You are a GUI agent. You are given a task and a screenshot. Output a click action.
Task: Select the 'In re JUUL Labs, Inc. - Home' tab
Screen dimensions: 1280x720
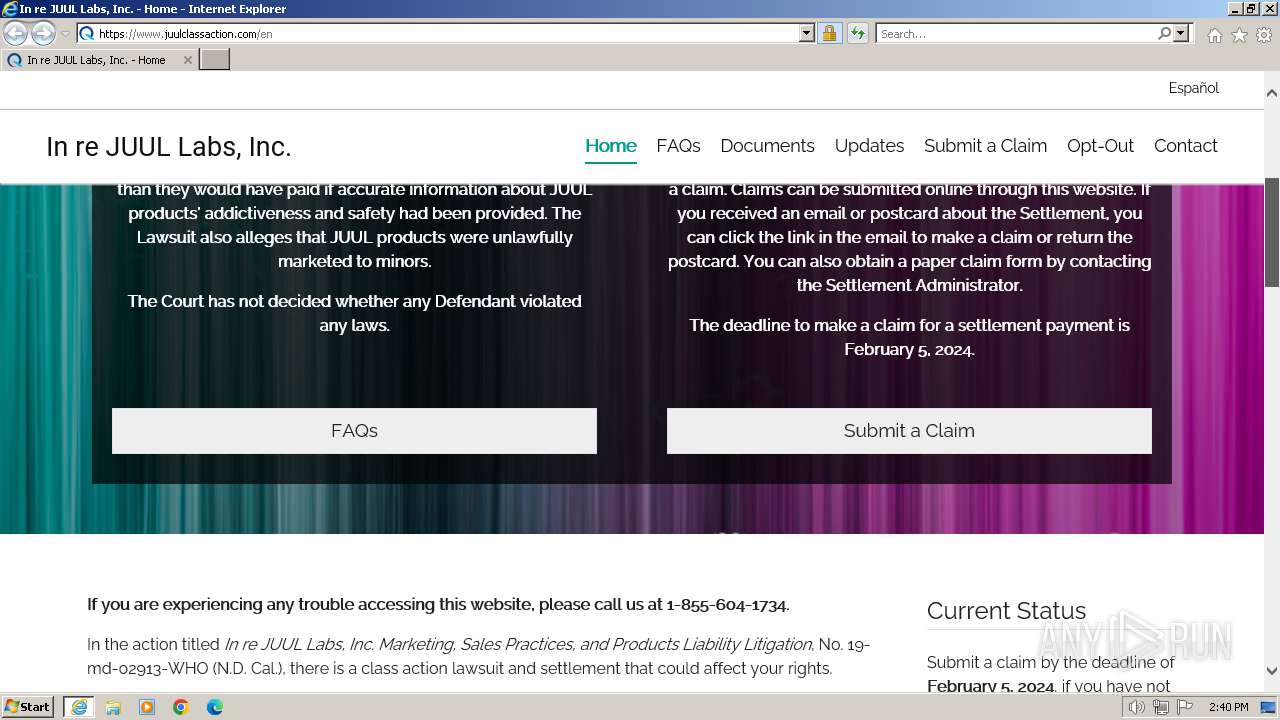[98, 60]
